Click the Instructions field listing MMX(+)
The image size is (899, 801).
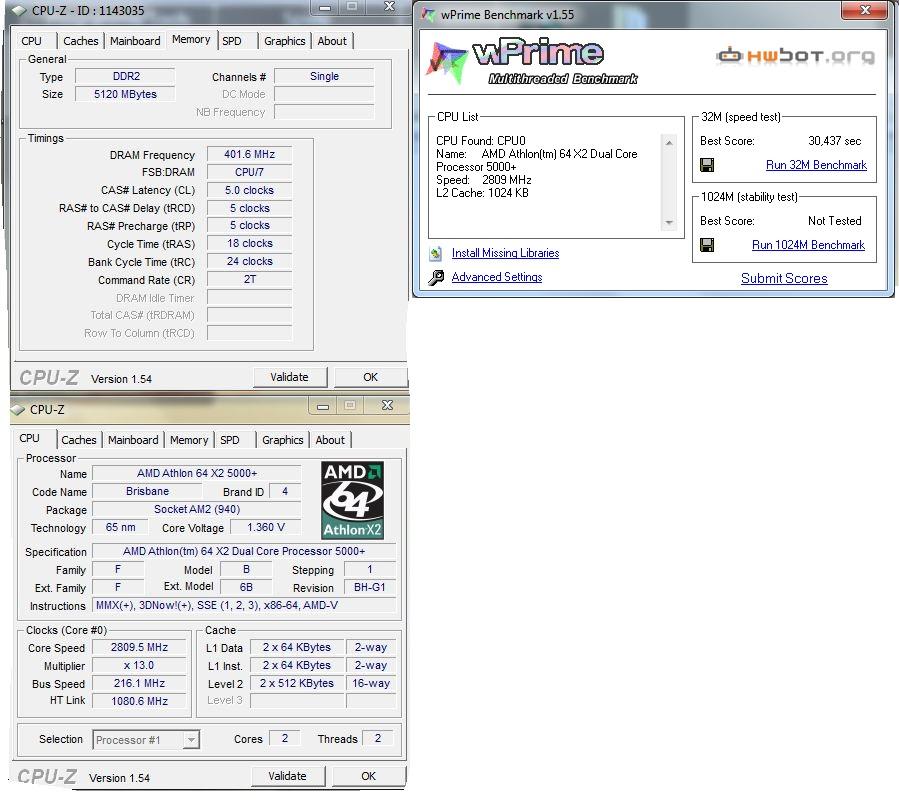(244, 605)
